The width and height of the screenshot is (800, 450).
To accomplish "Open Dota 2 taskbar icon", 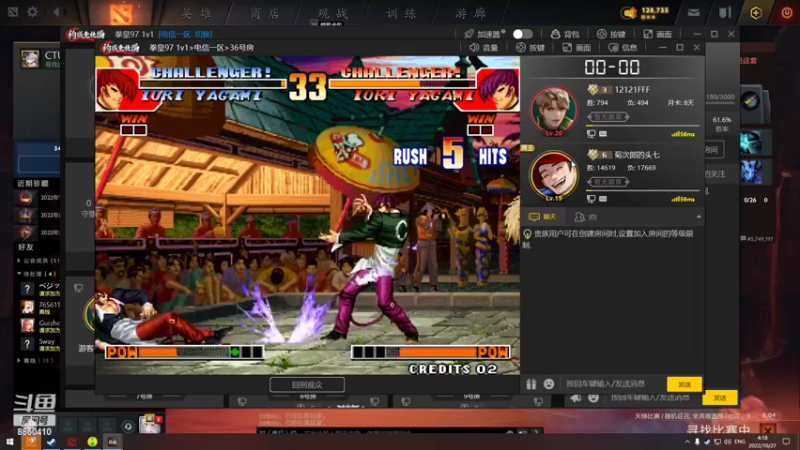I will tap(71, 442).
